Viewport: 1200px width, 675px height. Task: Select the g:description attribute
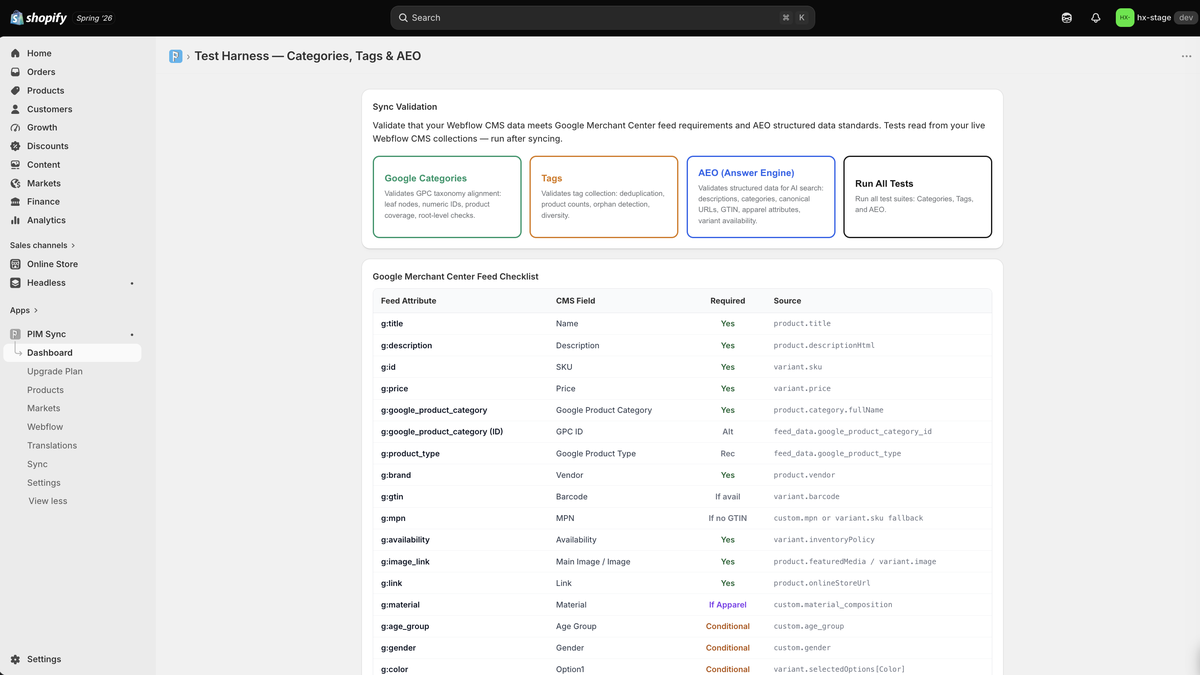click(x=407, y=346)
